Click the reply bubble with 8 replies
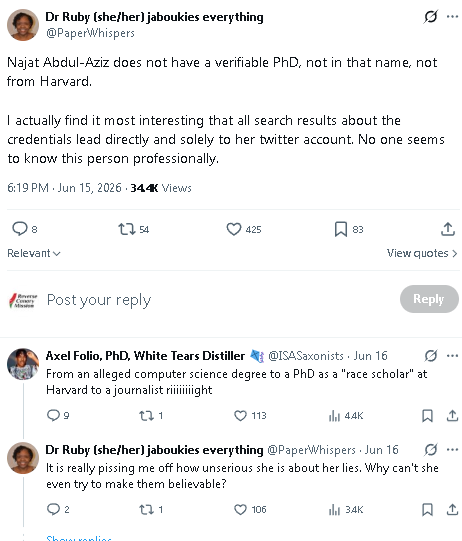 point(24,229)
